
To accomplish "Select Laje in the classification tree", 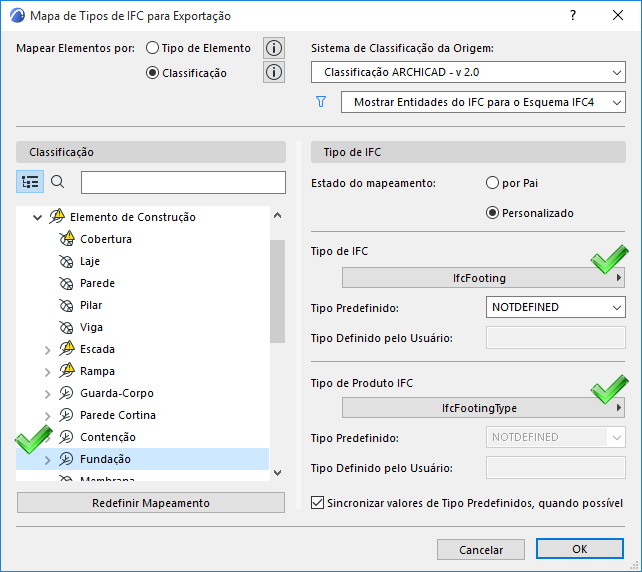I will [90, 261].
